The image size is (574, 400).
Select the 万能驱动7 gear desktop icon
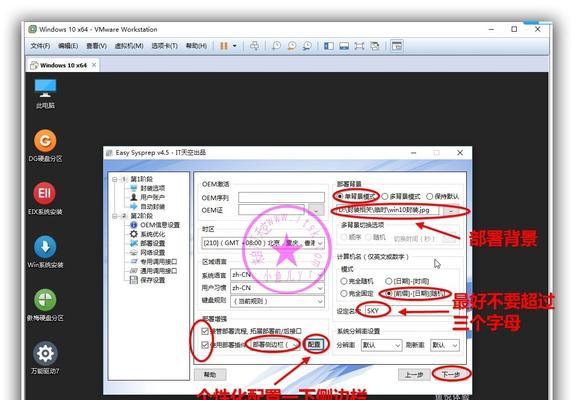45,358
